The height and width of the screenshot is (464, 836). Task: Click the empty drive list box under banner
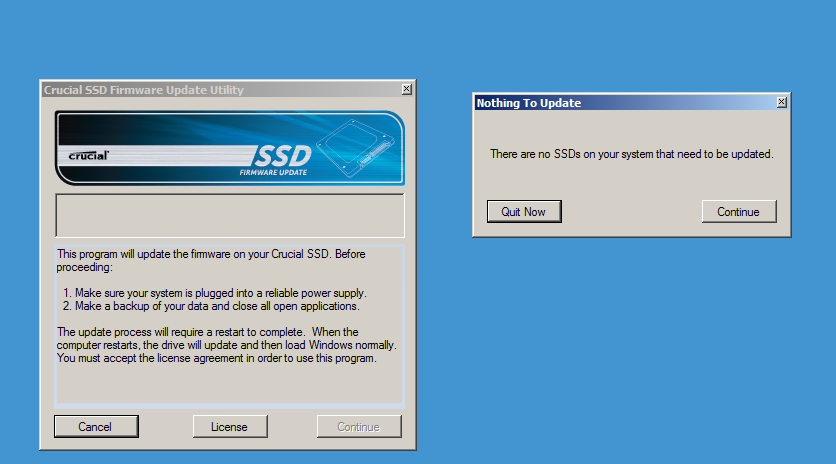(230, 215)
